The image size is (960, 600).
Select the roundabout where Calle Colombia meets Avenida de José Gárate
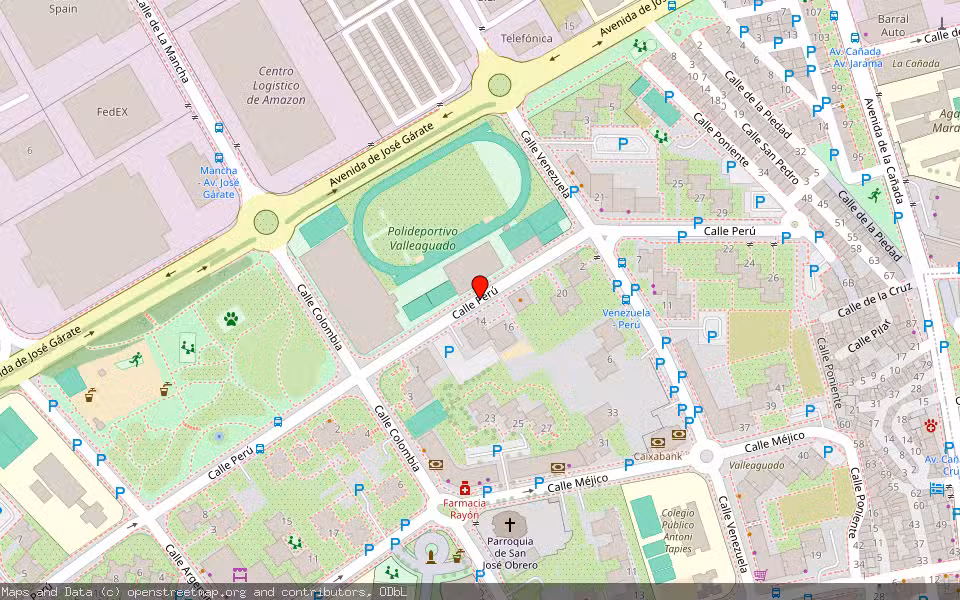click(x=266, y=222)
